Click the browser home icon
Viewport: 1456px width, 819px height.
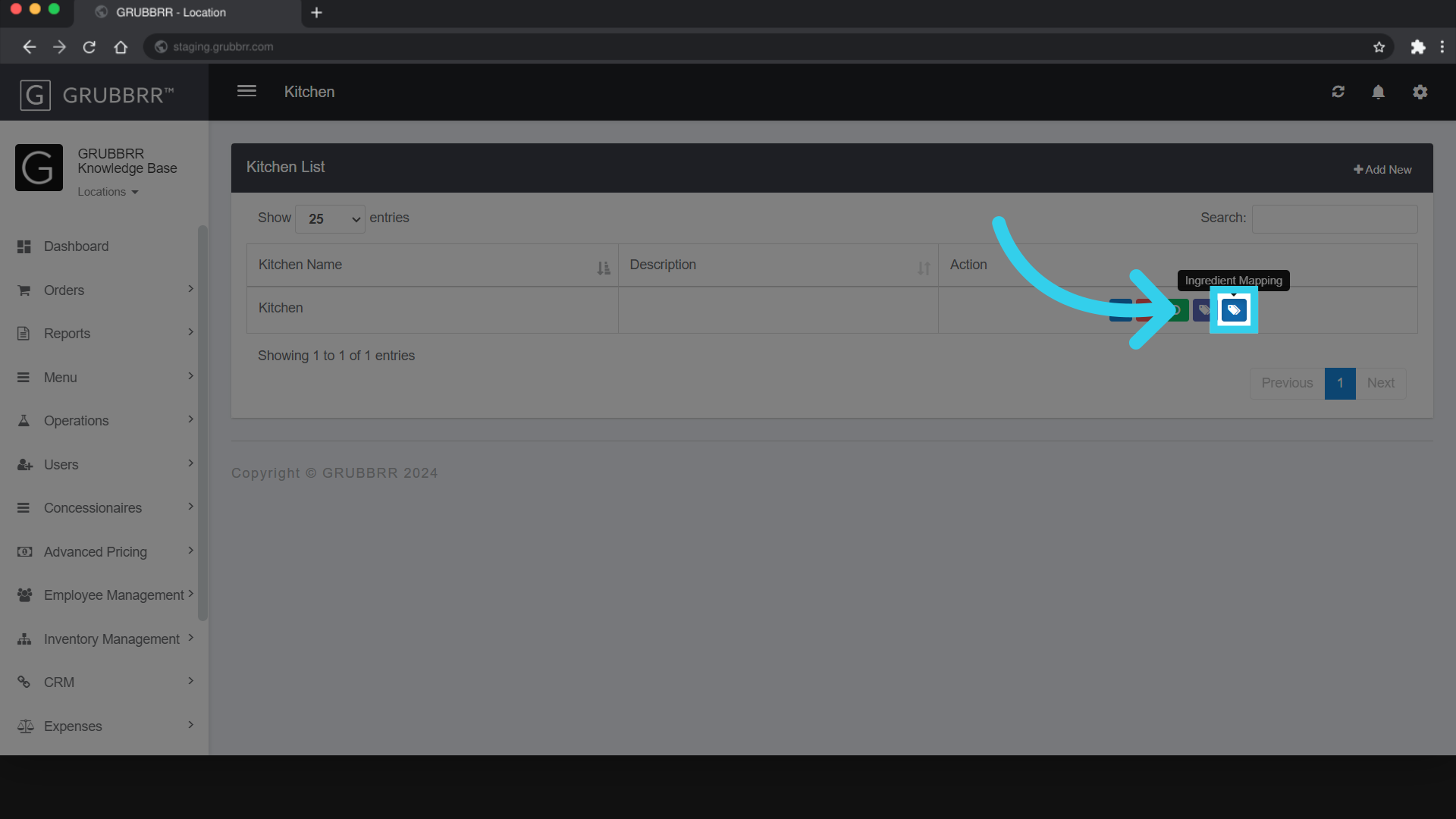coord(121,47)
